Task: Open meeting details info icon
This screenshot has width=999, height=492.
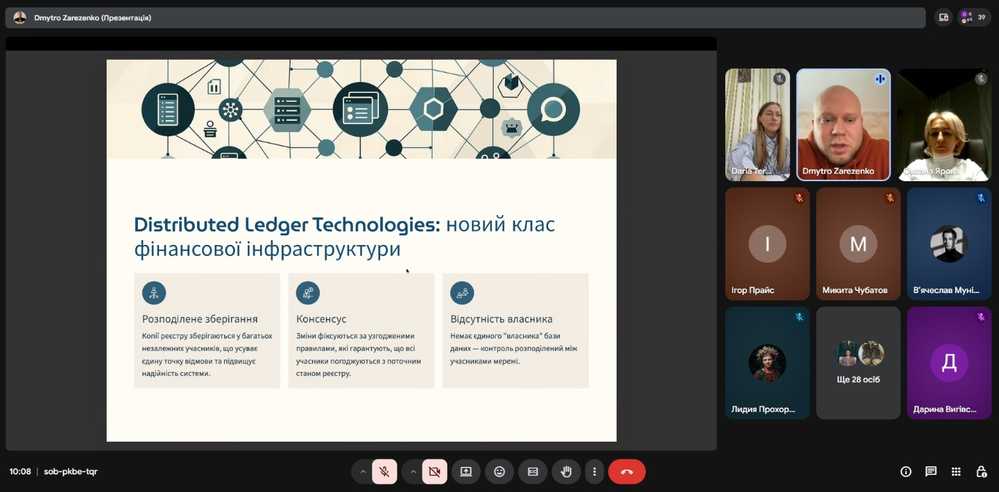Action: click(x=906, y=471)
